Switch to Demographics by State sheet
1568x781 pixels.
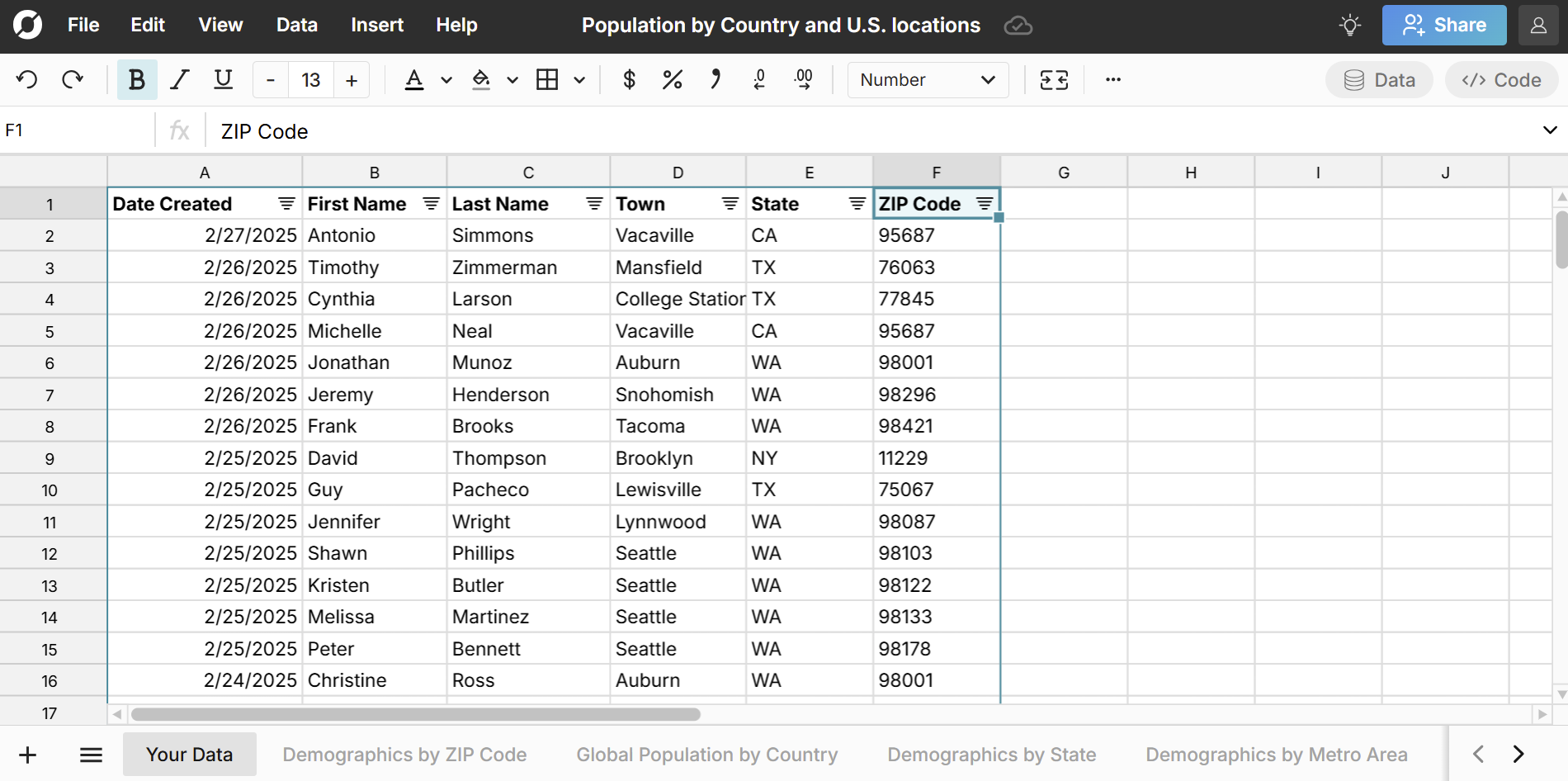coord(991,755)
